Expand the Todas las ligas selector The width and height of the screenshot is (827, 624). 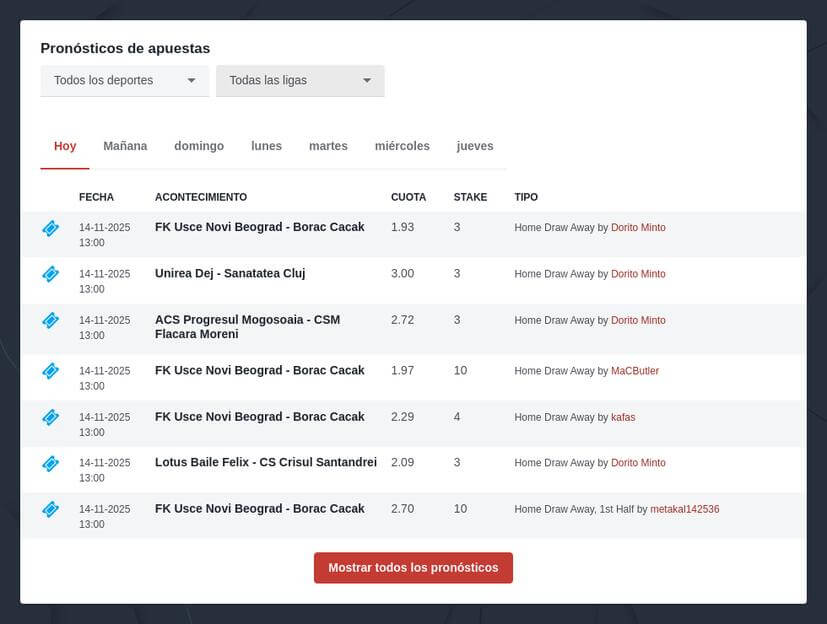pos(299,80)
